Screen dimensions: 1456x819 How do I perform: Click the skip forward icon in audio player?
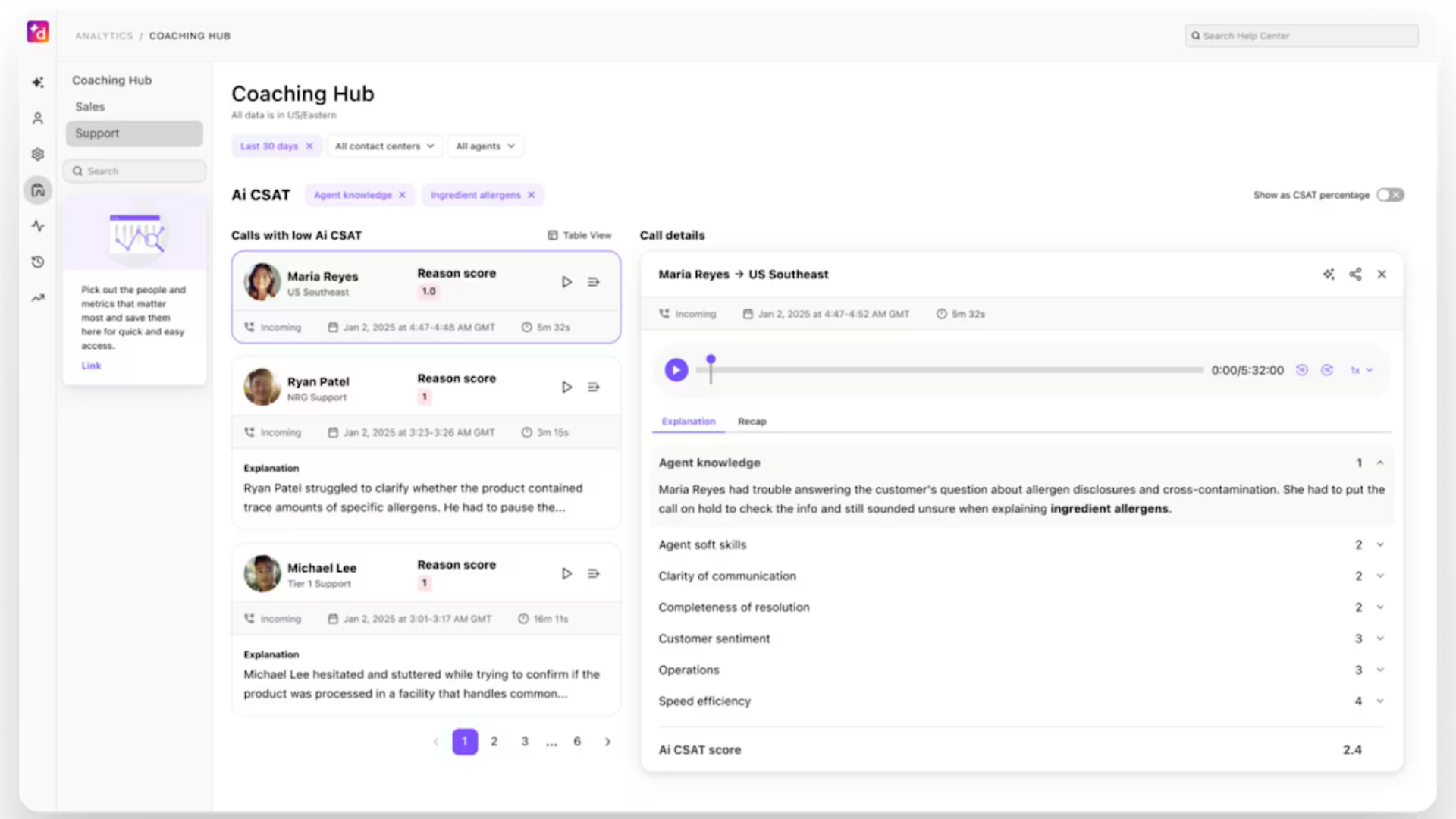pyautogui.click(x=1327, y=370)
